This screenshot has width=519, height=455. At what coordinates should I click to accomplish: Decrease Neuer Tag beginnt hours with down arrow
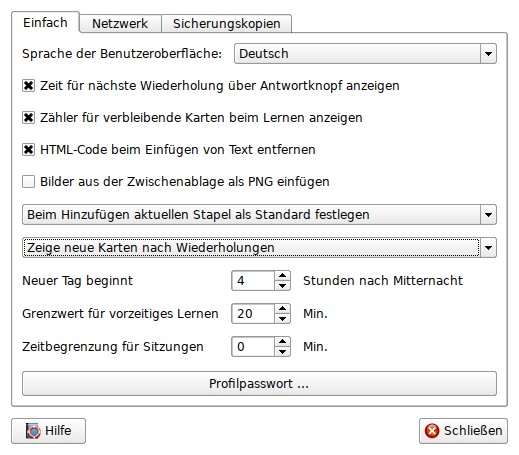click(283, 286)
